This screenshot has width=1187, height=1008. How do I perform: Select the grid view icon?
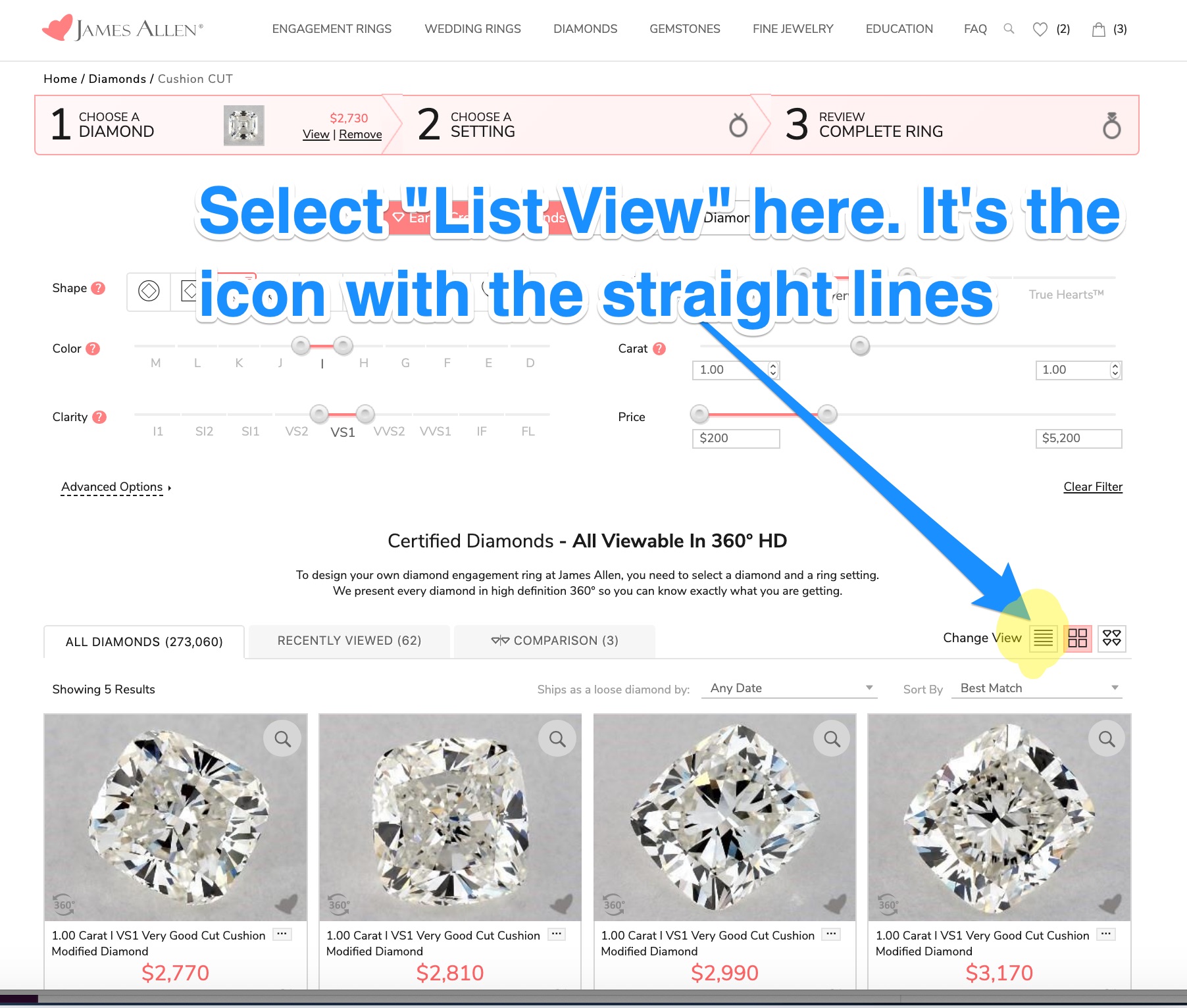(x=1077, y=638)
